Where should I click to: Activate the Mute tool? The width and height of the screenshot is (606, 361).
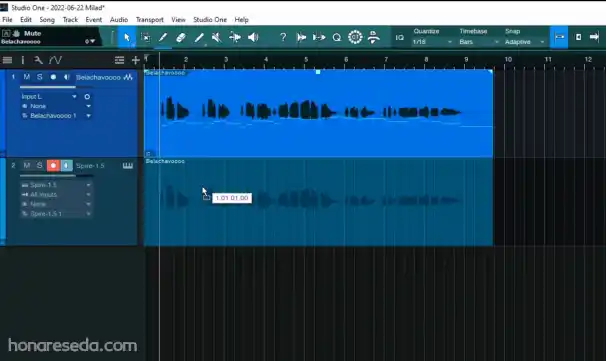tap(217, 37)
